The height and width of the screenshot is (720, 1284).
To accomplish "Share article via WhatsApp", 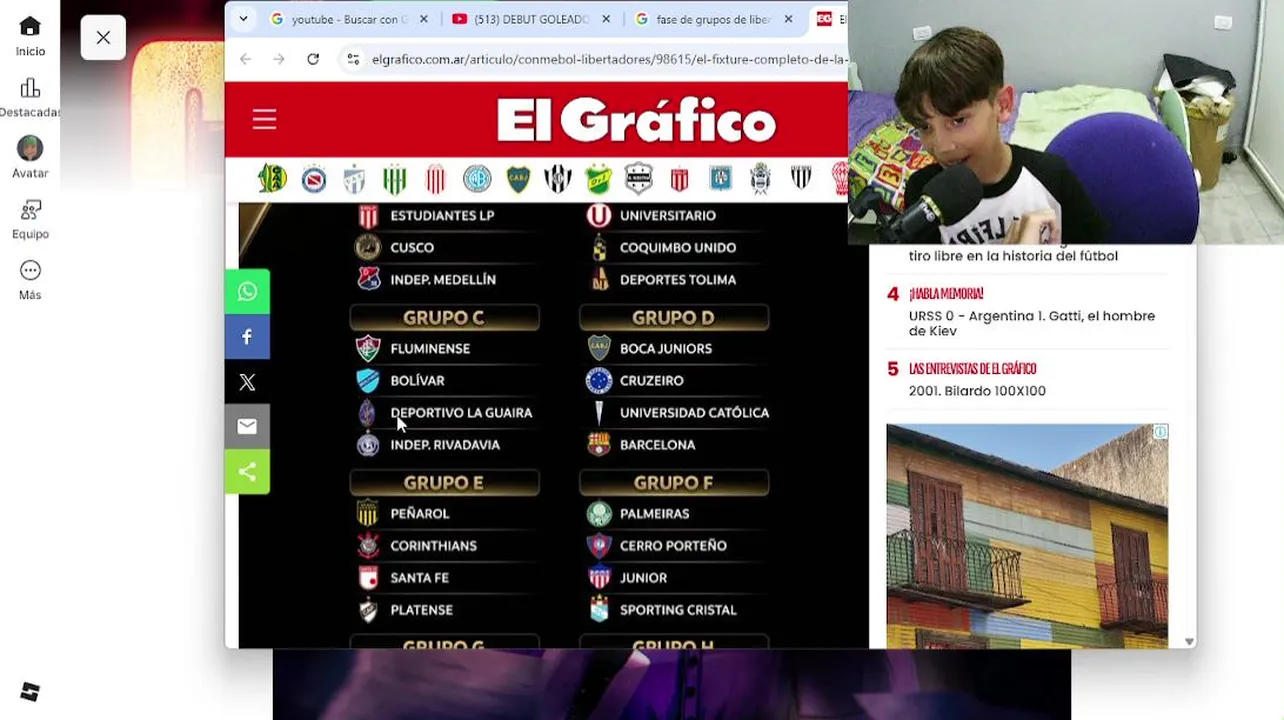I will tap(247, 291).
